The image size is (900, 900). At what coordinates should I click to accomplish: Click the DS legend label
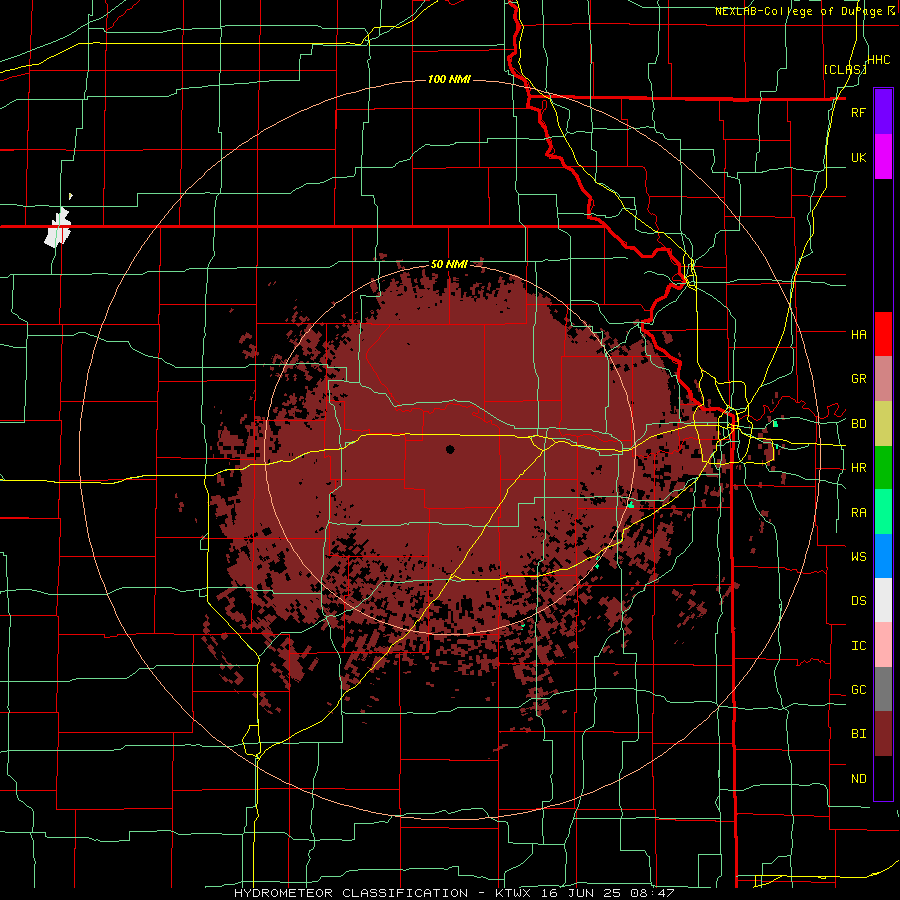point(858,601)
